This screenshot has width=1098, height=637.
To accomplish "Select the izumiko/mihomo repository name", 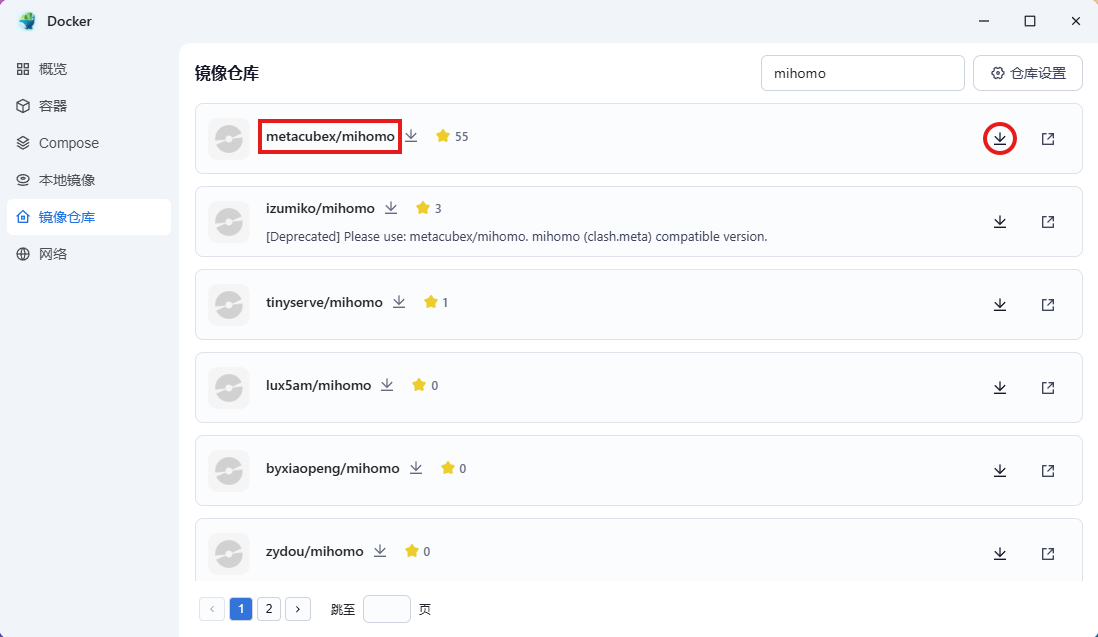I will 320,208.
